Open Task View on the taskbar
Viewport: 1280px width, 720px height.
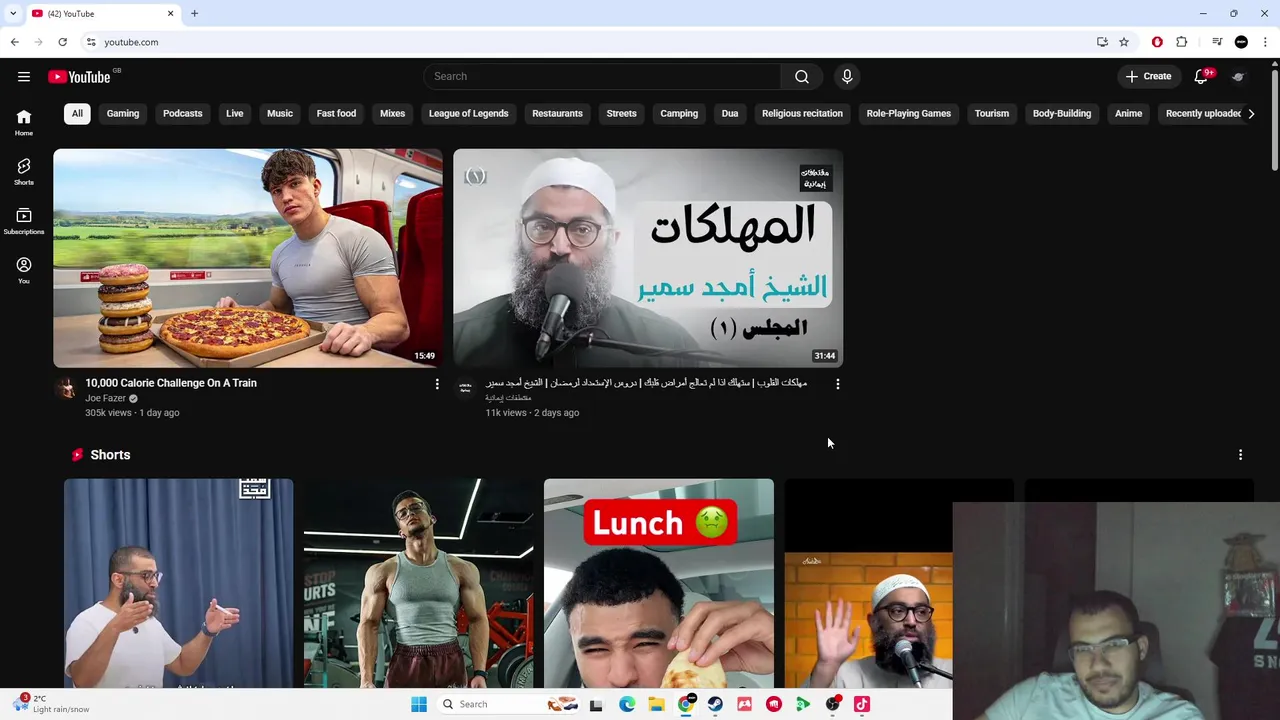[x=596, y=704]
